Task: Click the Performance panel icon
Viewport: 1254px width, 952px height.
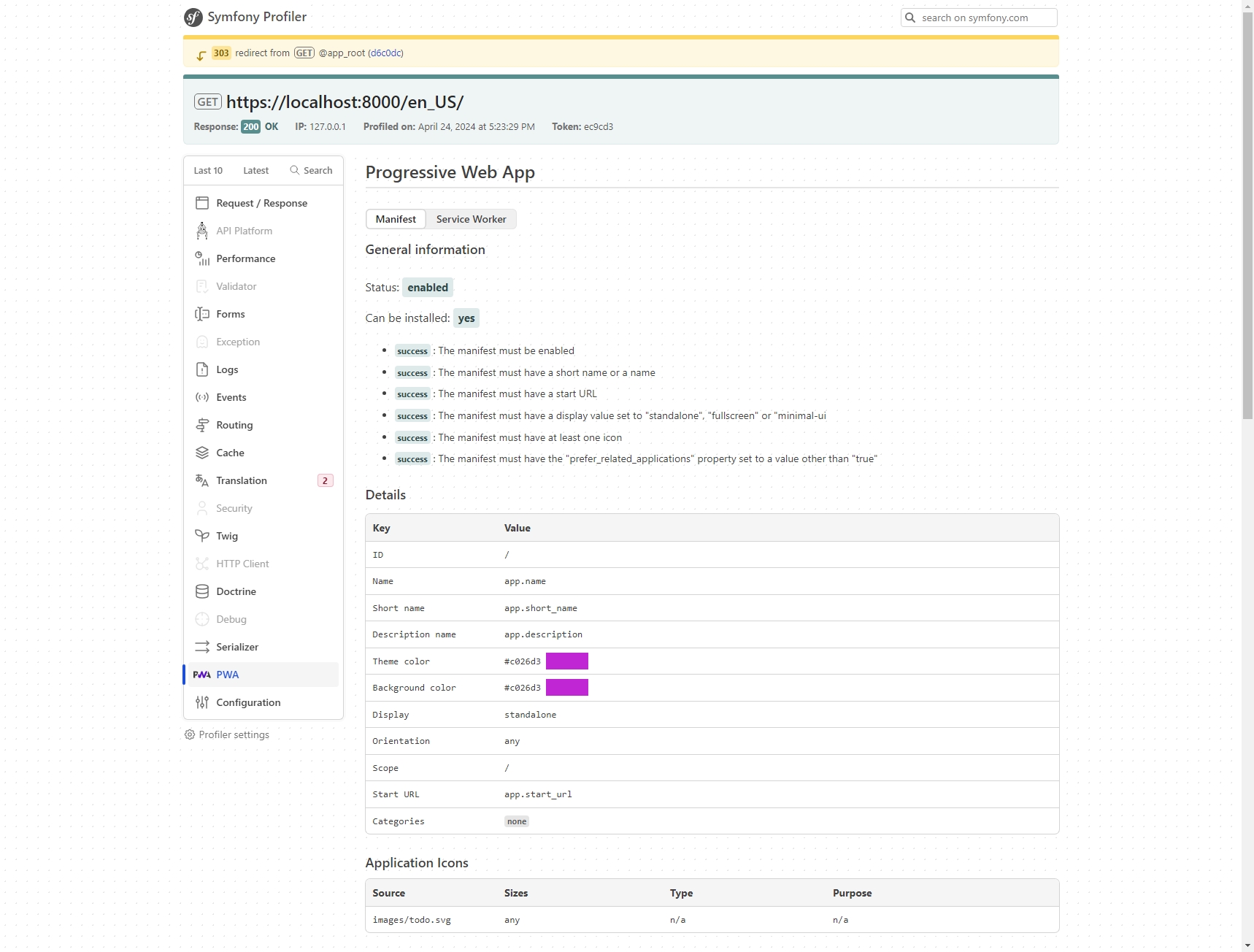Action: 202,258
